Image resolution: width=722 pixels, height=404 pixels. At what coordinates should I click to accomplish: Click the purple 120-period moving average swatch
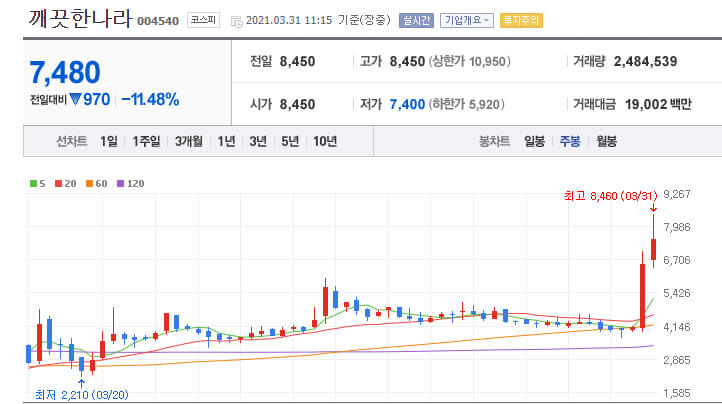(121, 183)
